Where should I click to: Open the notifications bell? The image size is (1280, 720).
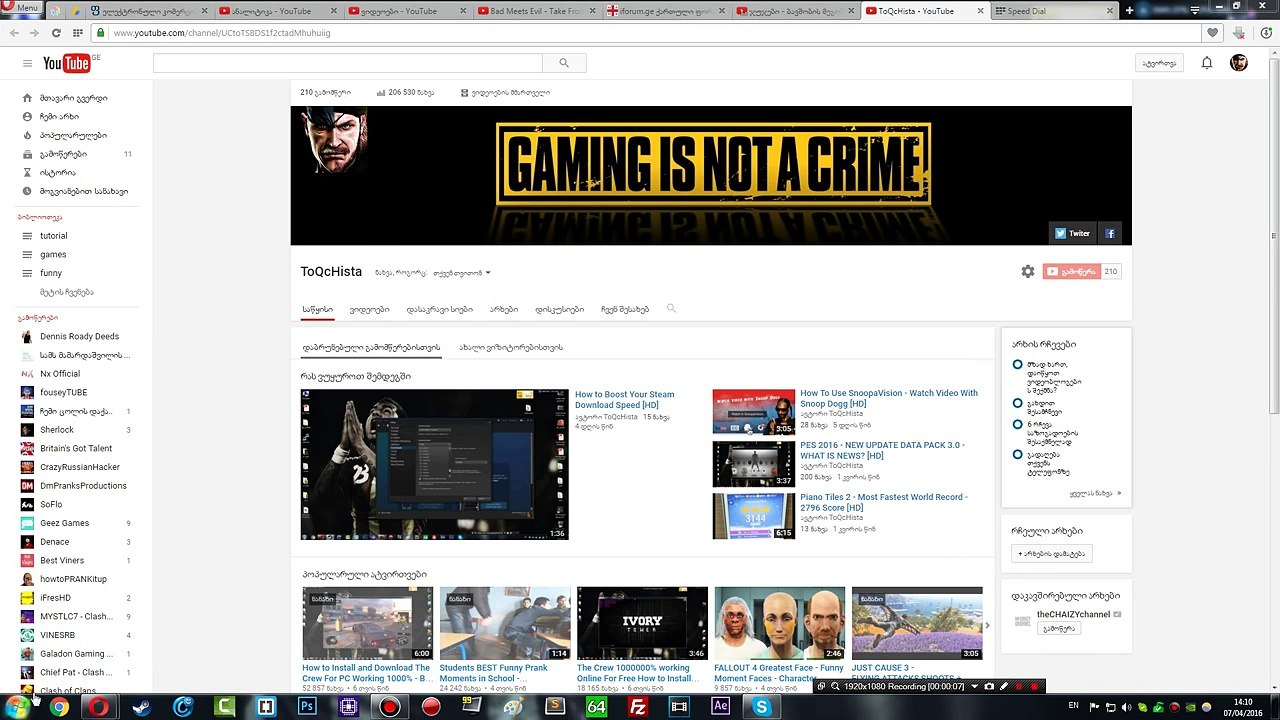1207,63
